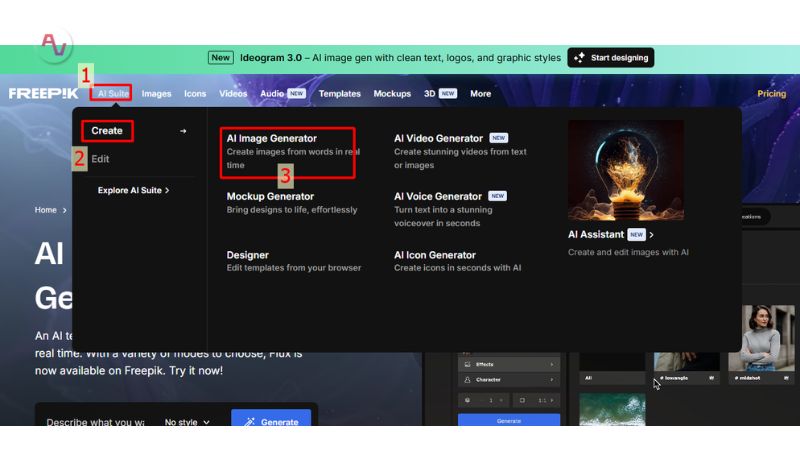Viewport: 800px width, 450px height.
Task: Click the NEW badge next to AI Assistant
Action: [x=636, y=234]
